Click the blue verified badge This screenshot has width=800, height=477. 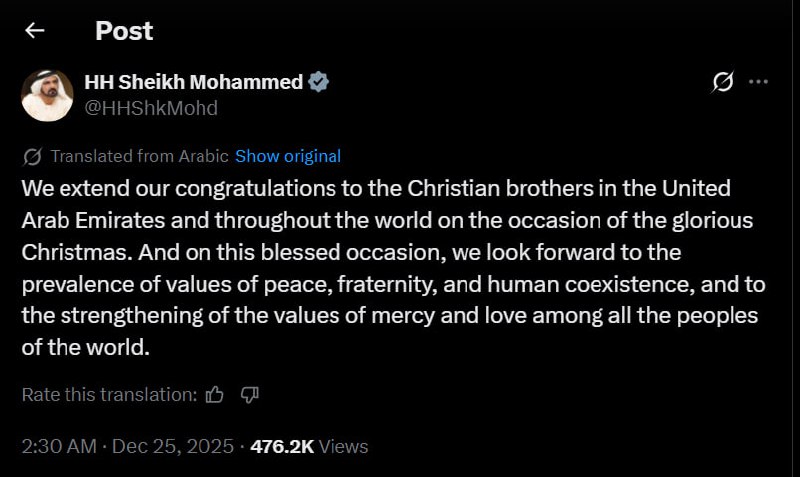(318, 83)
